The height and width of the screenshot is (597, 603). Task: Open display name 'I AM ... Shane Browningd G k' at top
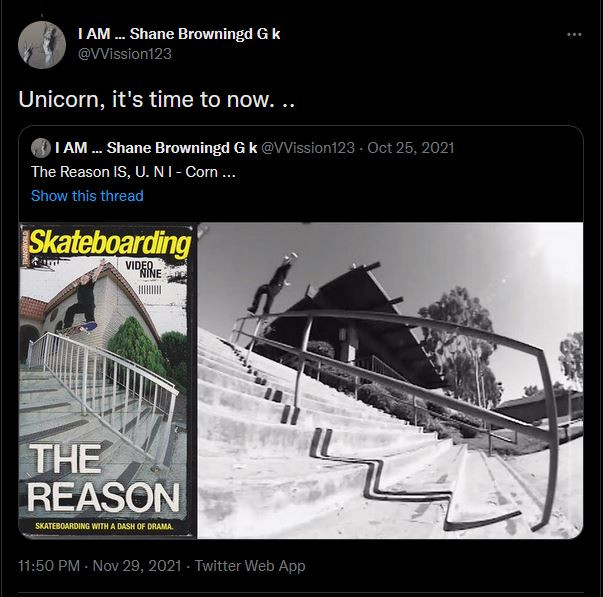(179, 34)
